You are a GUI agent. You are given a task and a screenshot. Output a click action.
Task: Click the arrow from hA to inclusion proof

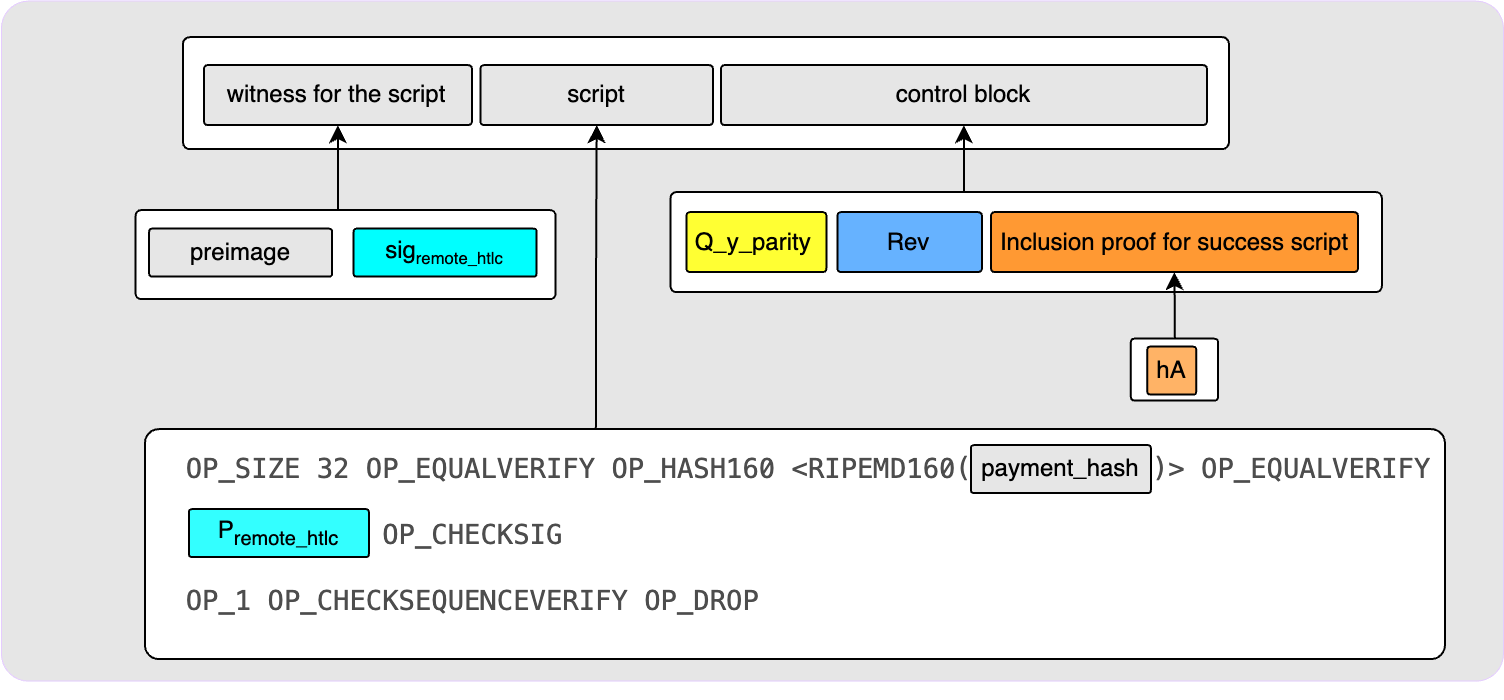pos(1174,310)
